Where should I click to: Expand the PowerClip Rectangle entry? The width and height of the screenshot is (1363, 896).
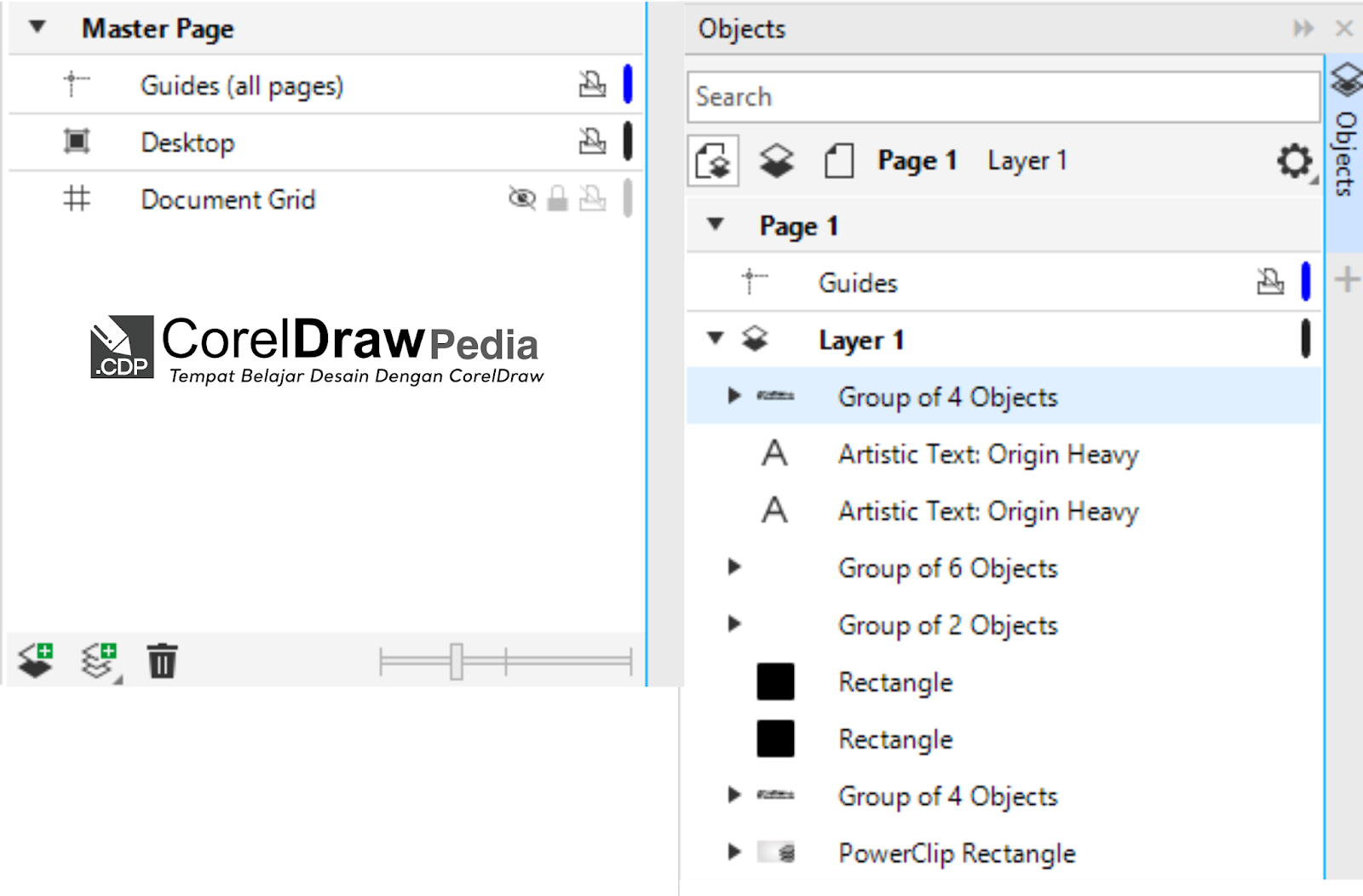click(734, 853)
